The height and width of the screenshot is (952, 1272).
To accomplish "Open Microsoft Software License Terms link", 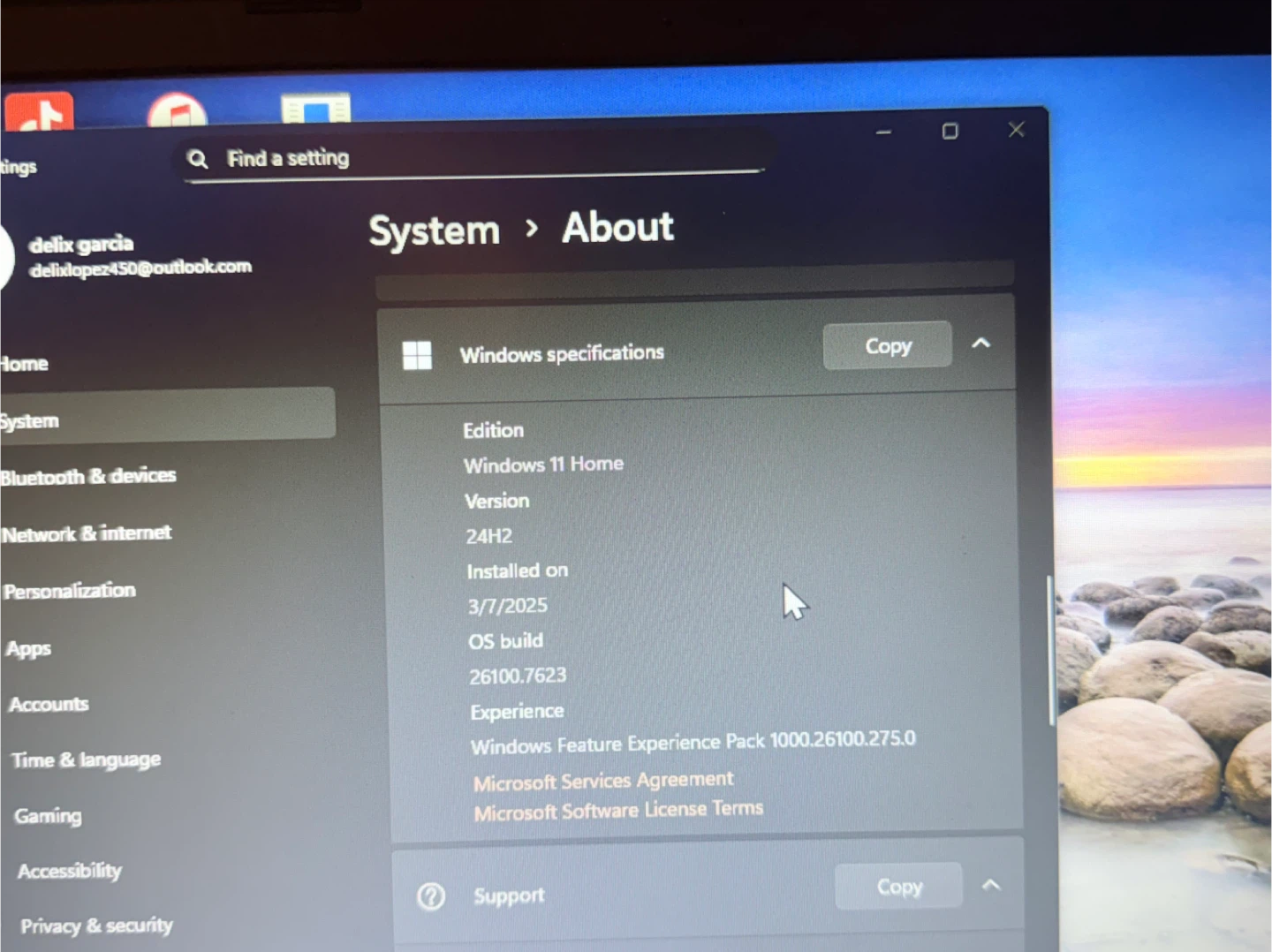I will tap(618, 811).
